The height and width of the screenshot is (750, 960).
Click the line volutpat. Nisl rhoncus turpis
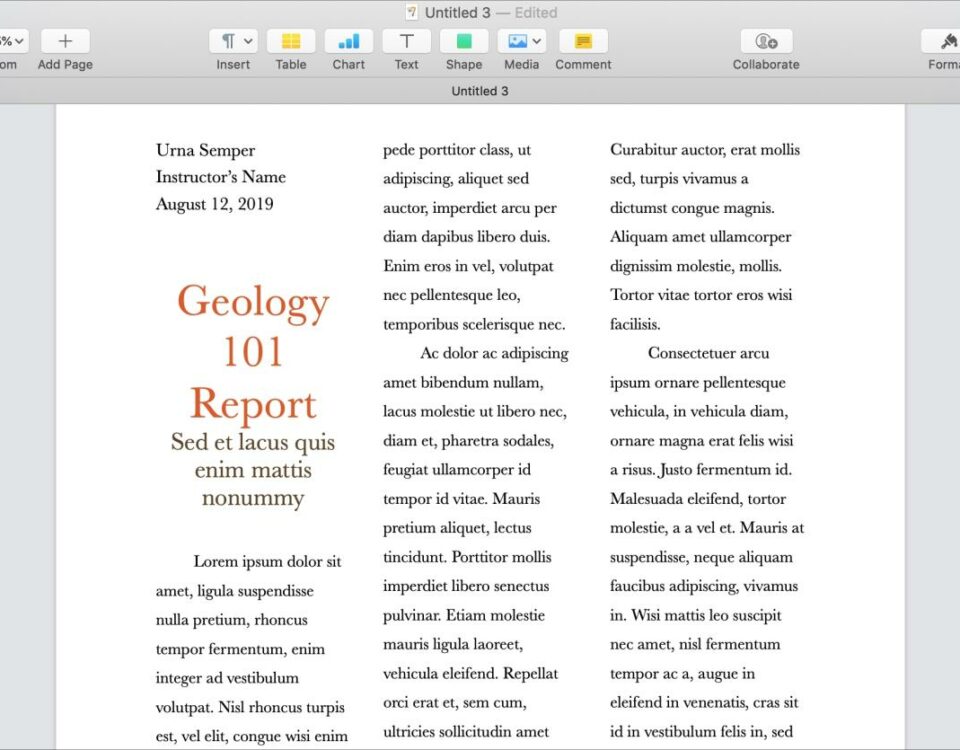tap(250, 707)
